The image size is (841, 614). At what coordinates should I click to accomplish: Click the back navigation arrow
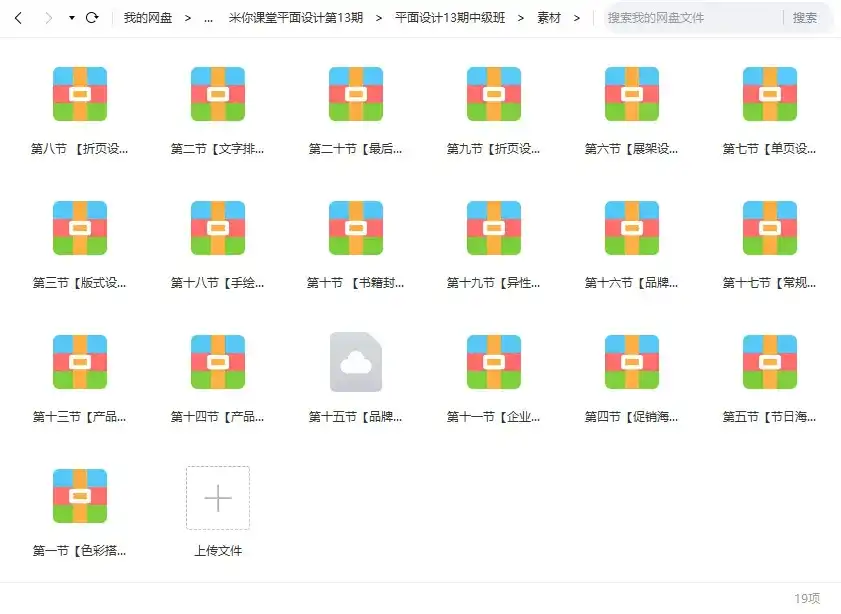pyautogui.click(x=17, y=17)
